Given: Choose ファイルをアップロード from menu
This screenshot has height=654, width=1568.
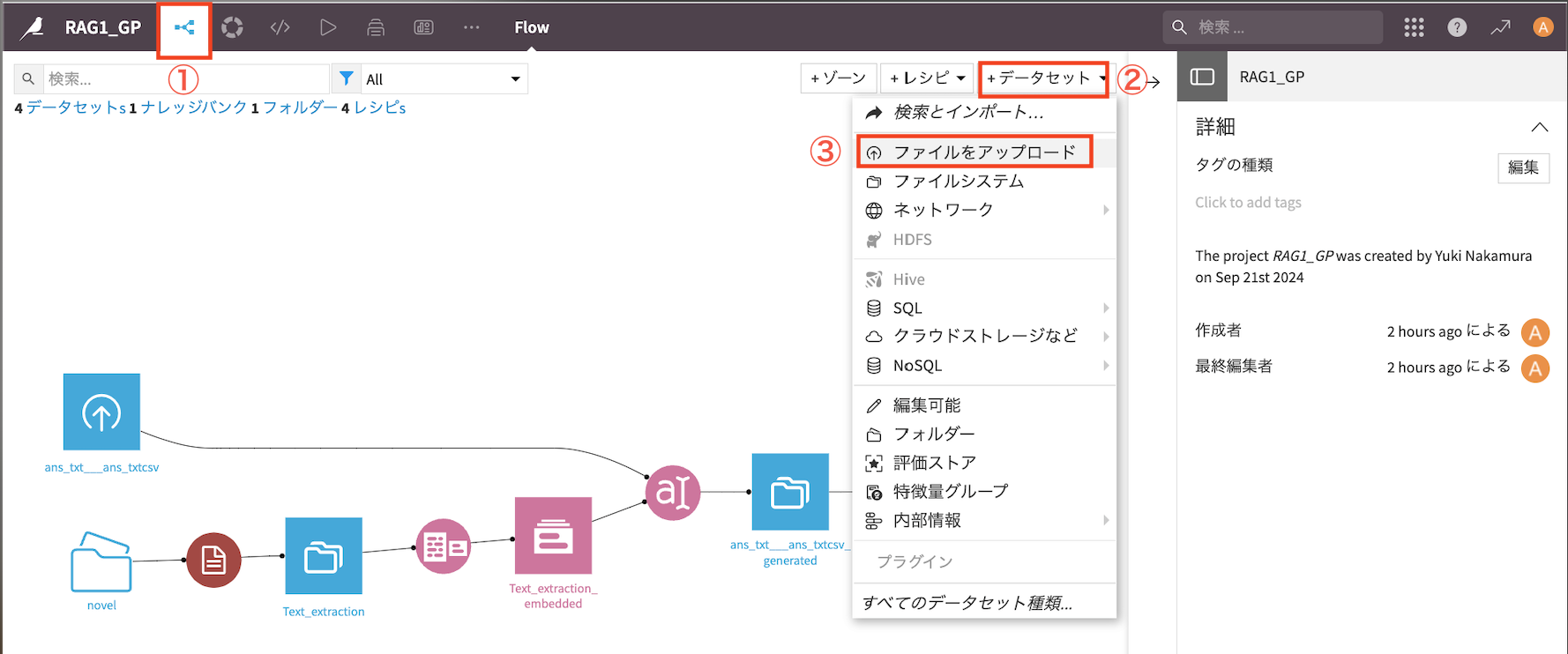Looking at the screenshot, I should pyautogui.click(x=985, y=152).
